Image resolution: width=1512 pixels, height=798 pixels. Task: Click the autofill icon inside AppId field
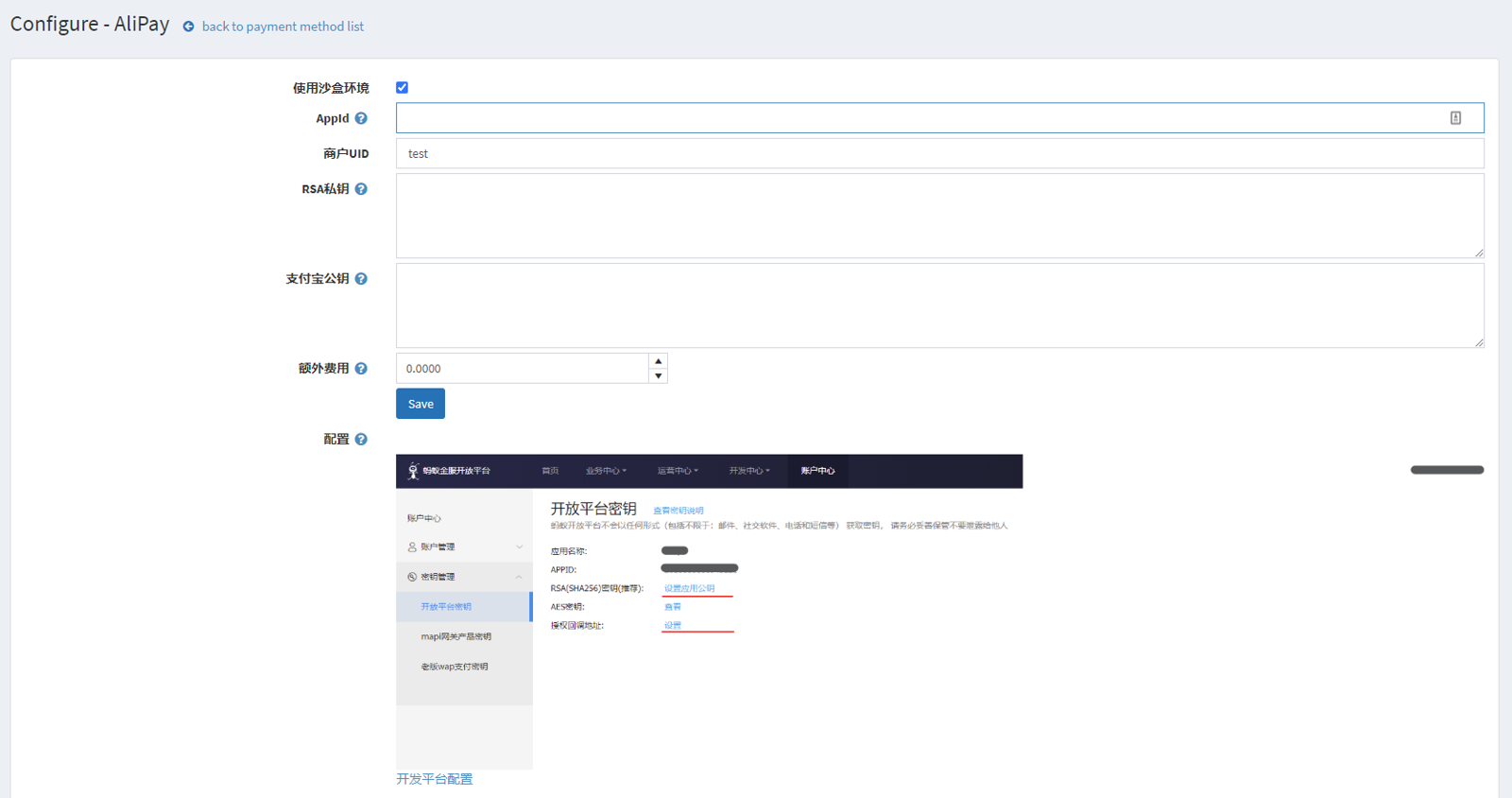tap(1455, 118)
